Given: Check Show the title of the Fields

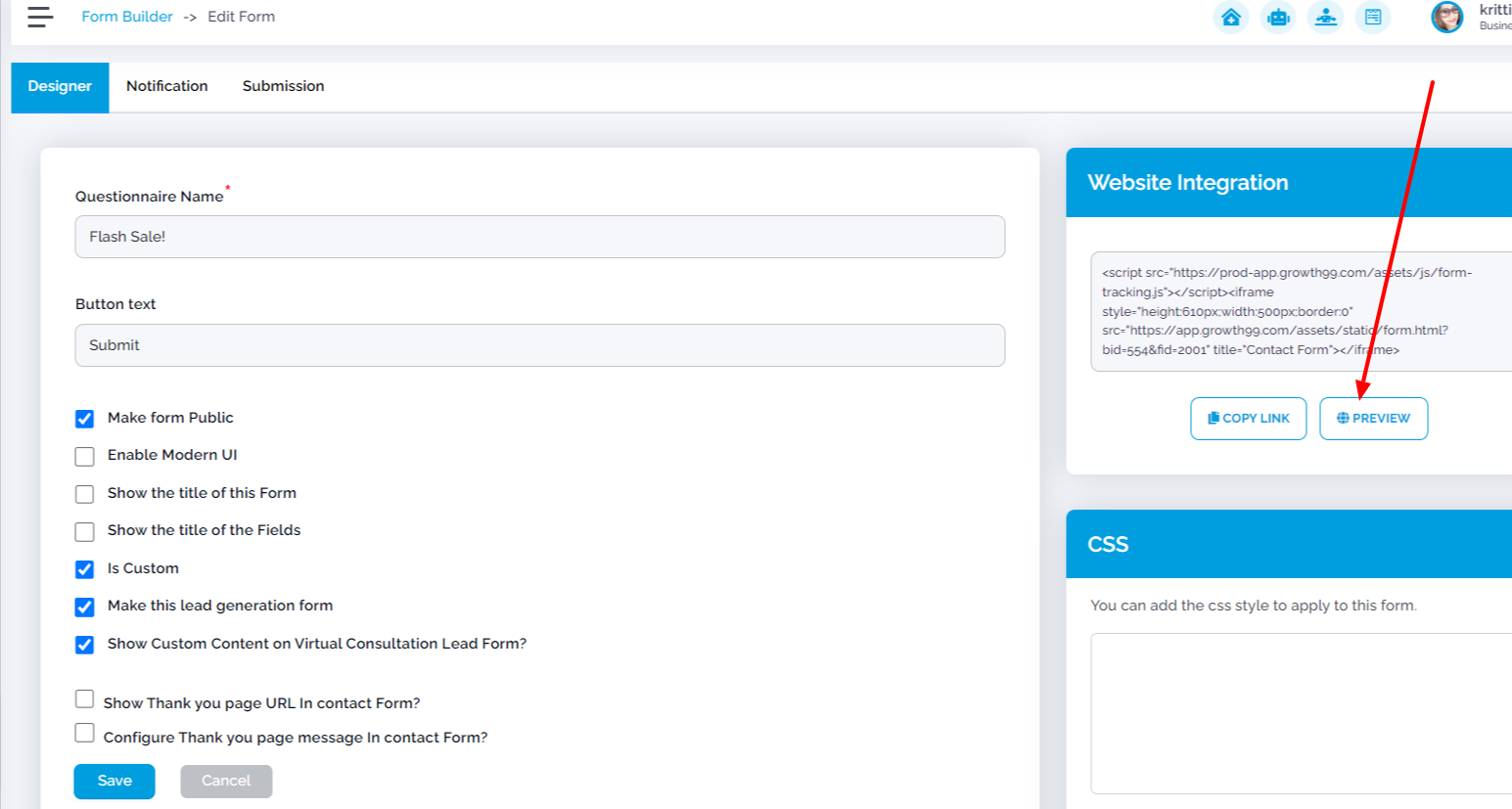Looking at the screenshot, I should (x=85, y=531).
